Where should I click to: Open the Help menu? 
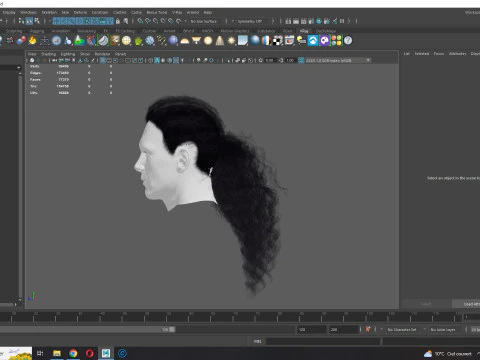tap(208, 12)
